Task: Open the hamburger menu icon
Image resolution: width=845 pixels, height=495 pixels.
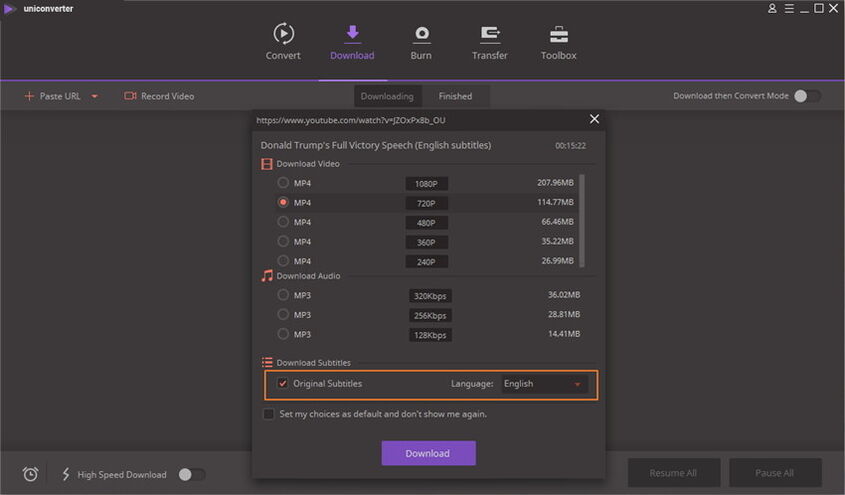Action: click(789, 9)
